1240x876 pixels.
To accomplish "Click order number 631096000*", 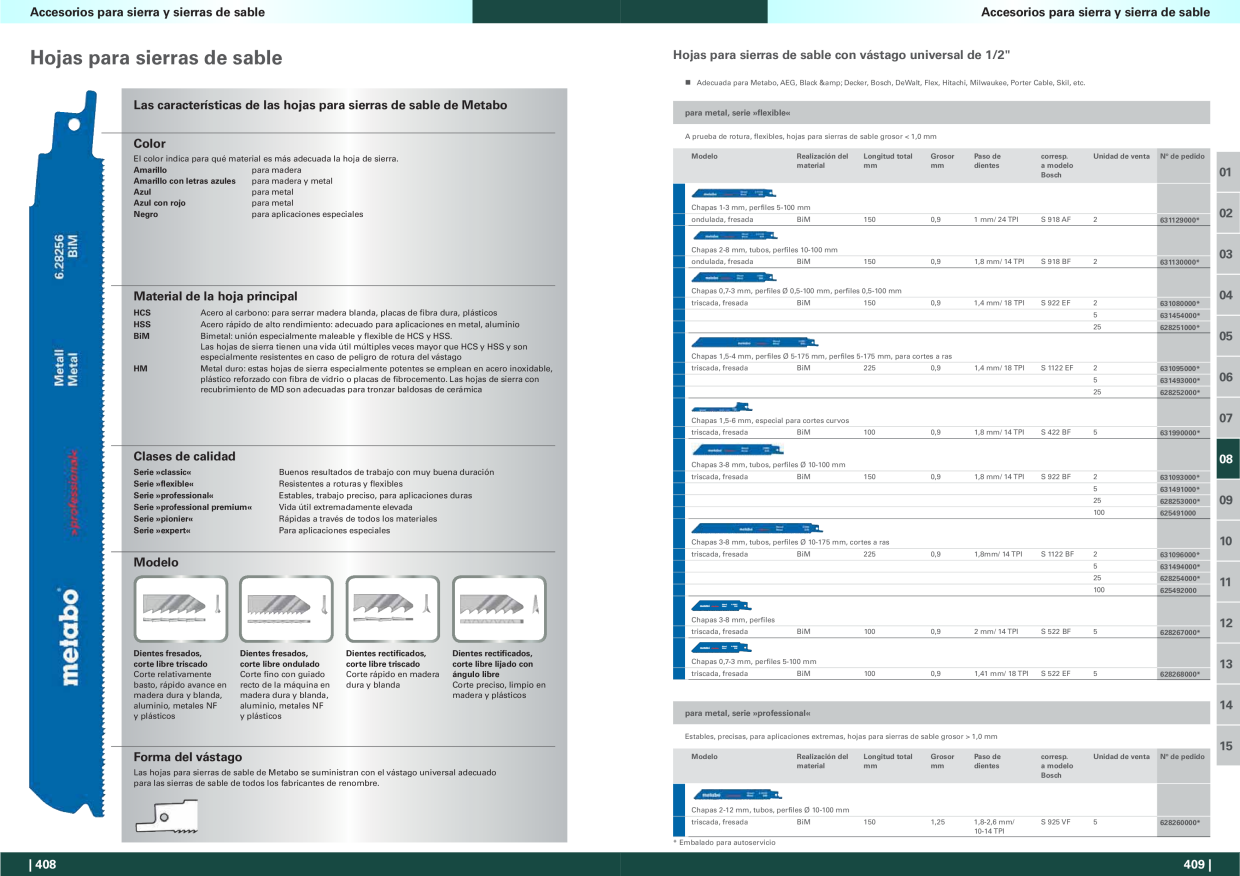I will click(1179, 554).
